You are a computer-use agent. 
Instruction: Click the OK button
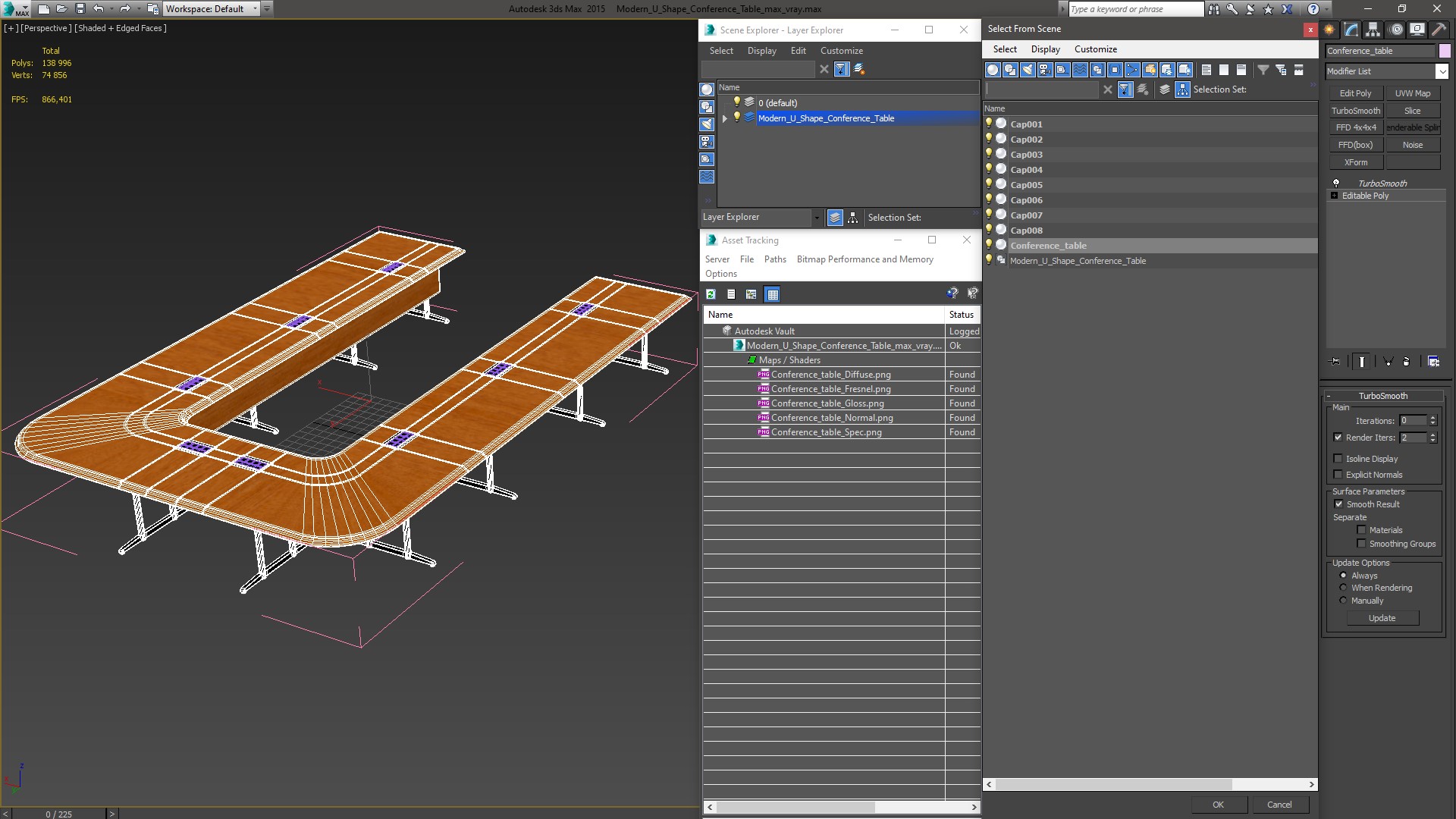tap(1217, 805)
